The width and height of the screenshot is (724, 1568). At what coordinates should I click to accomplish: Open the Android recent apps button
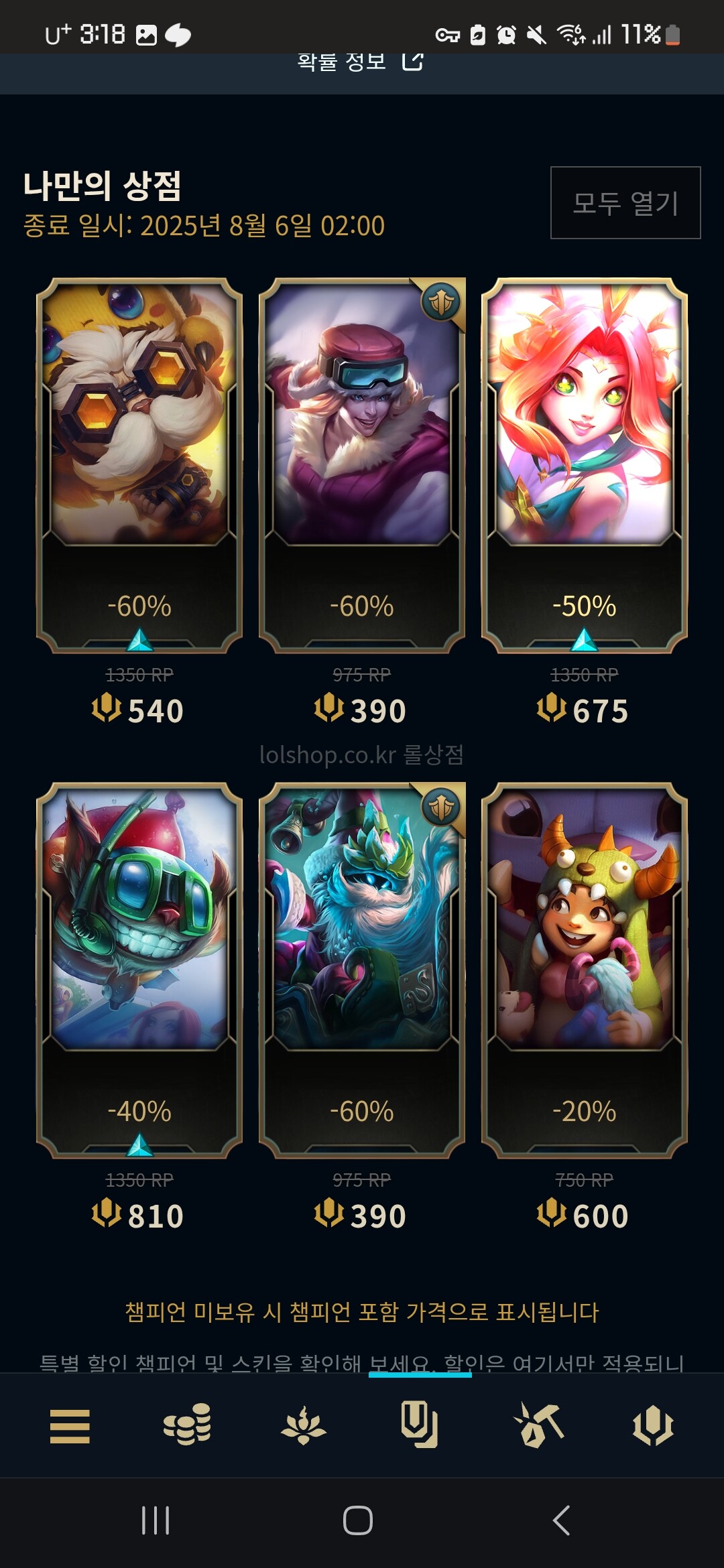click(155, 1520)
